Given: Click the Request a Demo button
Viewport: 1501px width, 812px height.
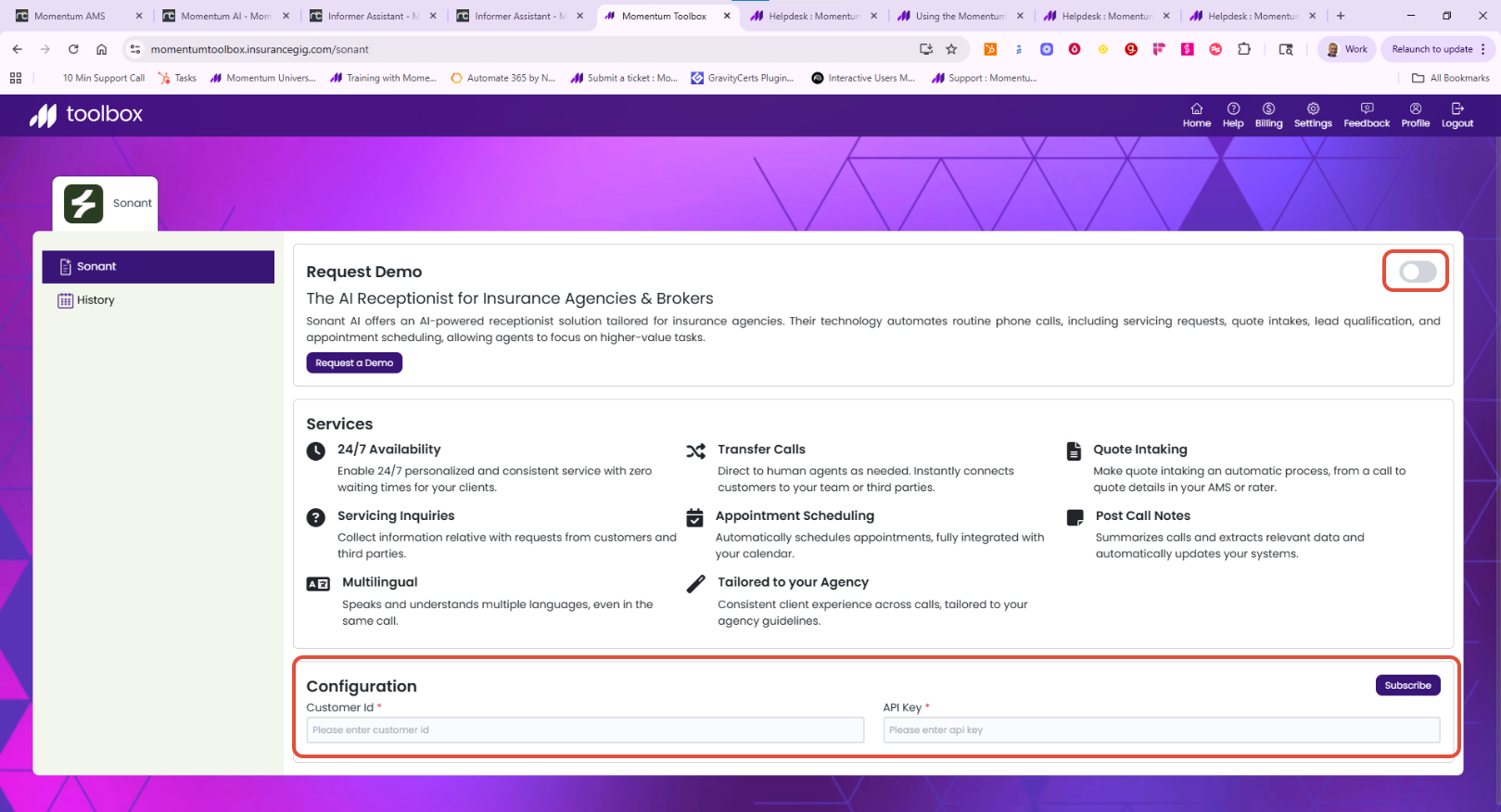Looking at the screenshot, I should [x=354, y=362].
